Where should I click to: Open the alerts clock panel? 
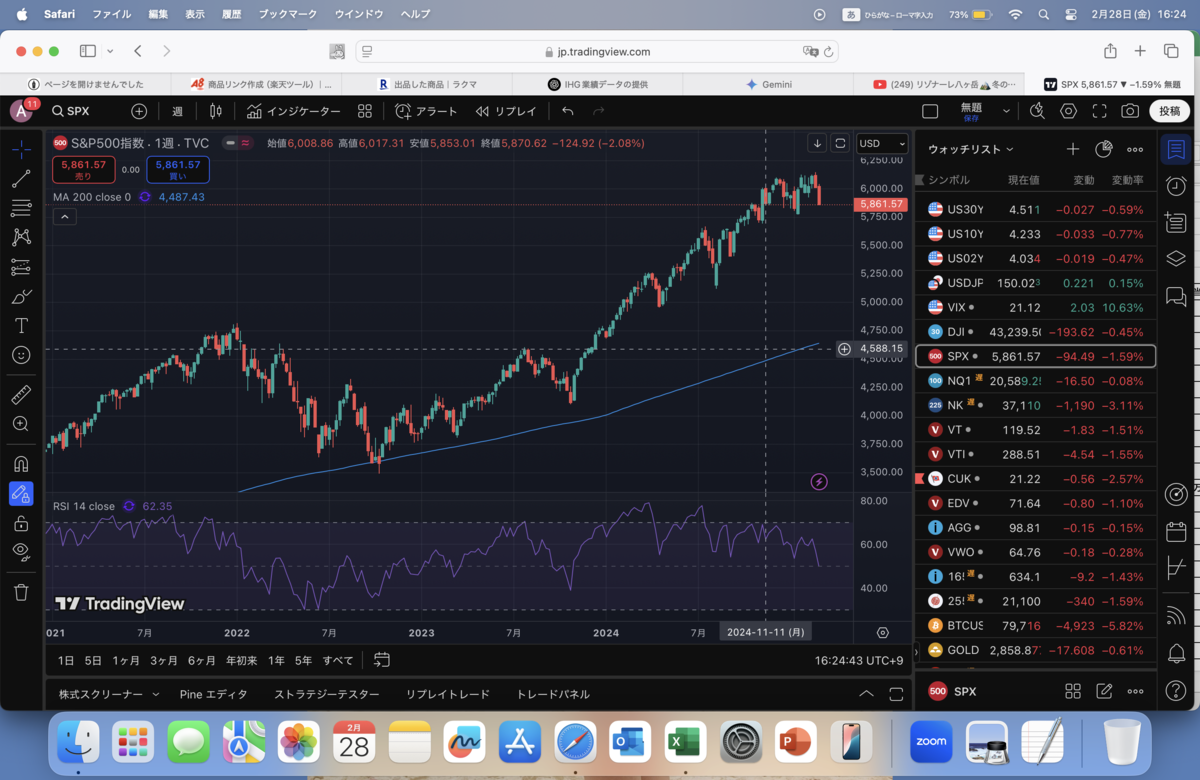click(1176, 186)
